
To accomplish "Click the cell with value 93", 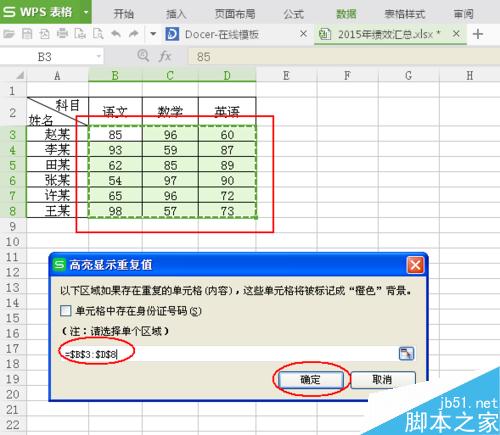I will [115, 150].
